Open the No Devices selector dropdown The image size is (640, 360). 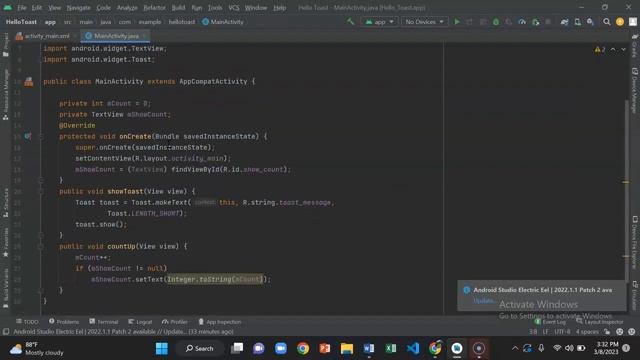click(424, 22)
